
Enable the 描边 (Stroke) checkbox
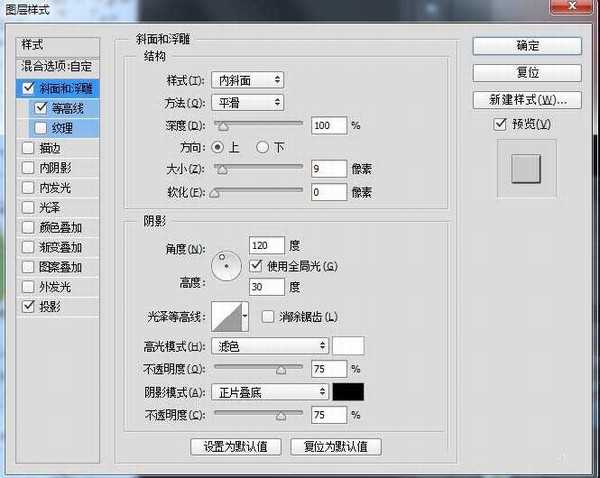pos(27,148)
